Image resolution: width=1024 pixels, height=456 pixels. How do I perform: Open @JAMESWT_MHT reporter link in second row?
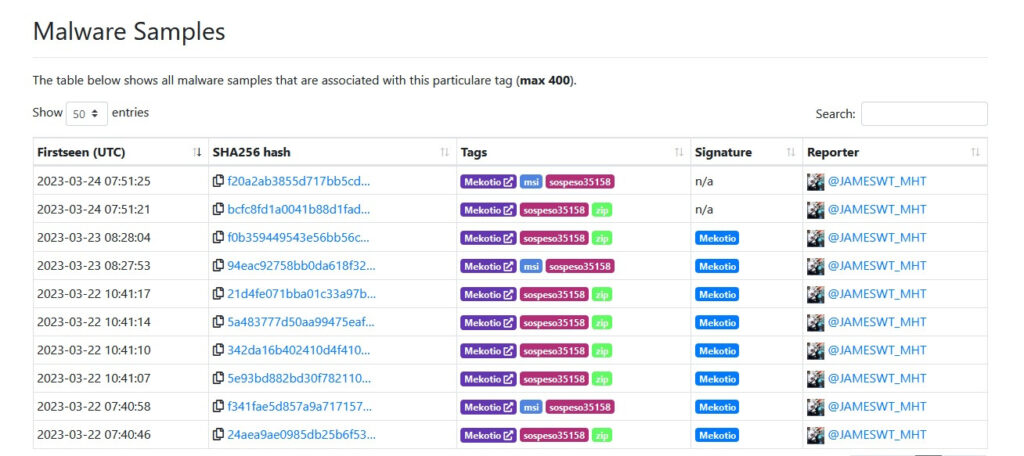click(x=876, y=210)
